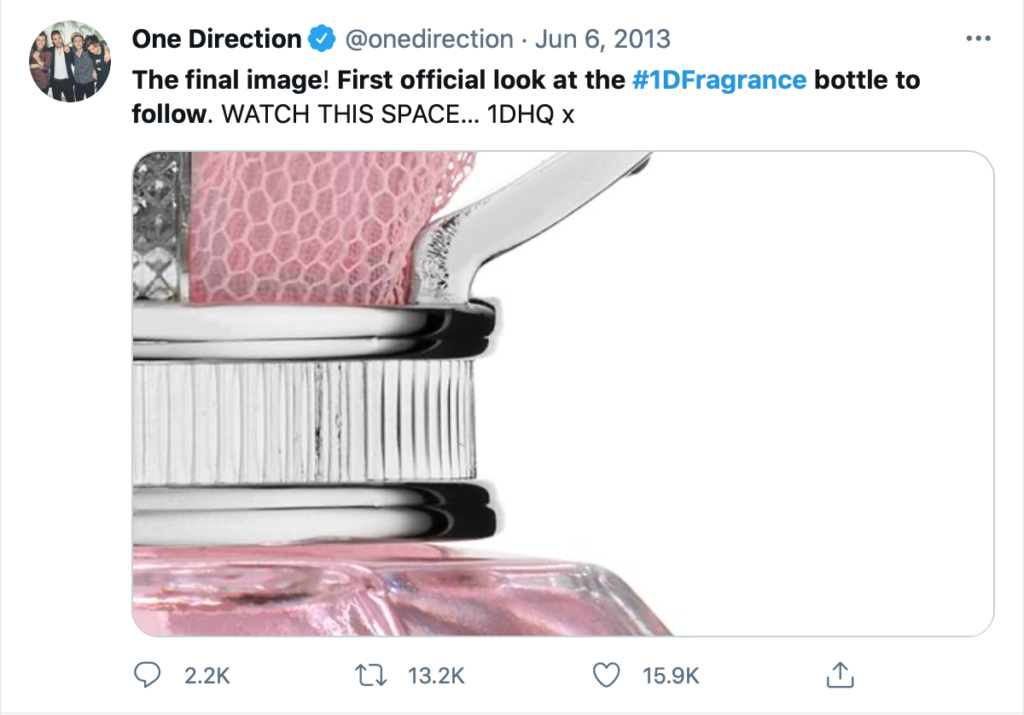Viewport: 1024px width, 715px height.
Task: Click the 2.2K reply count
Action: point(208,676)
